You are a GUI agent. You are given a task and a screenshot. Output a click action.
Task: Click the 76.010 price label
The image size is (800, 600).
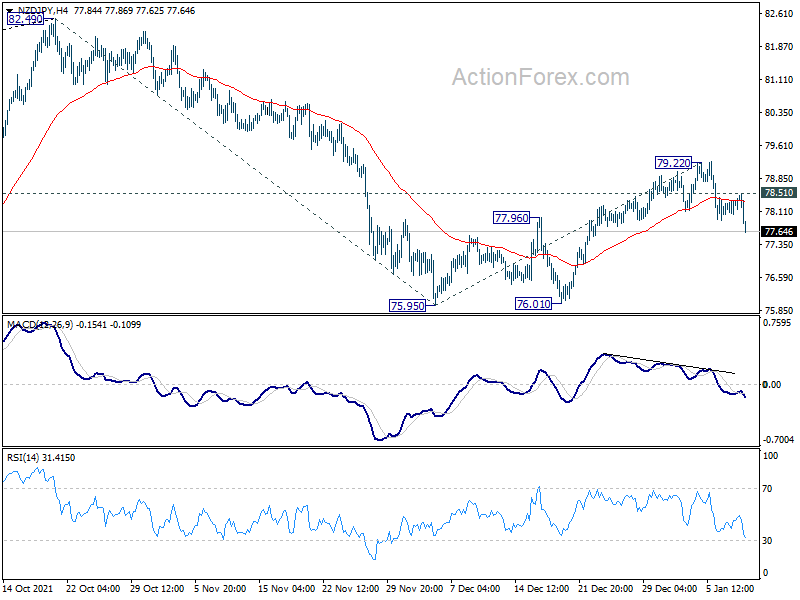pyautogui.click(x=534, y=304)
